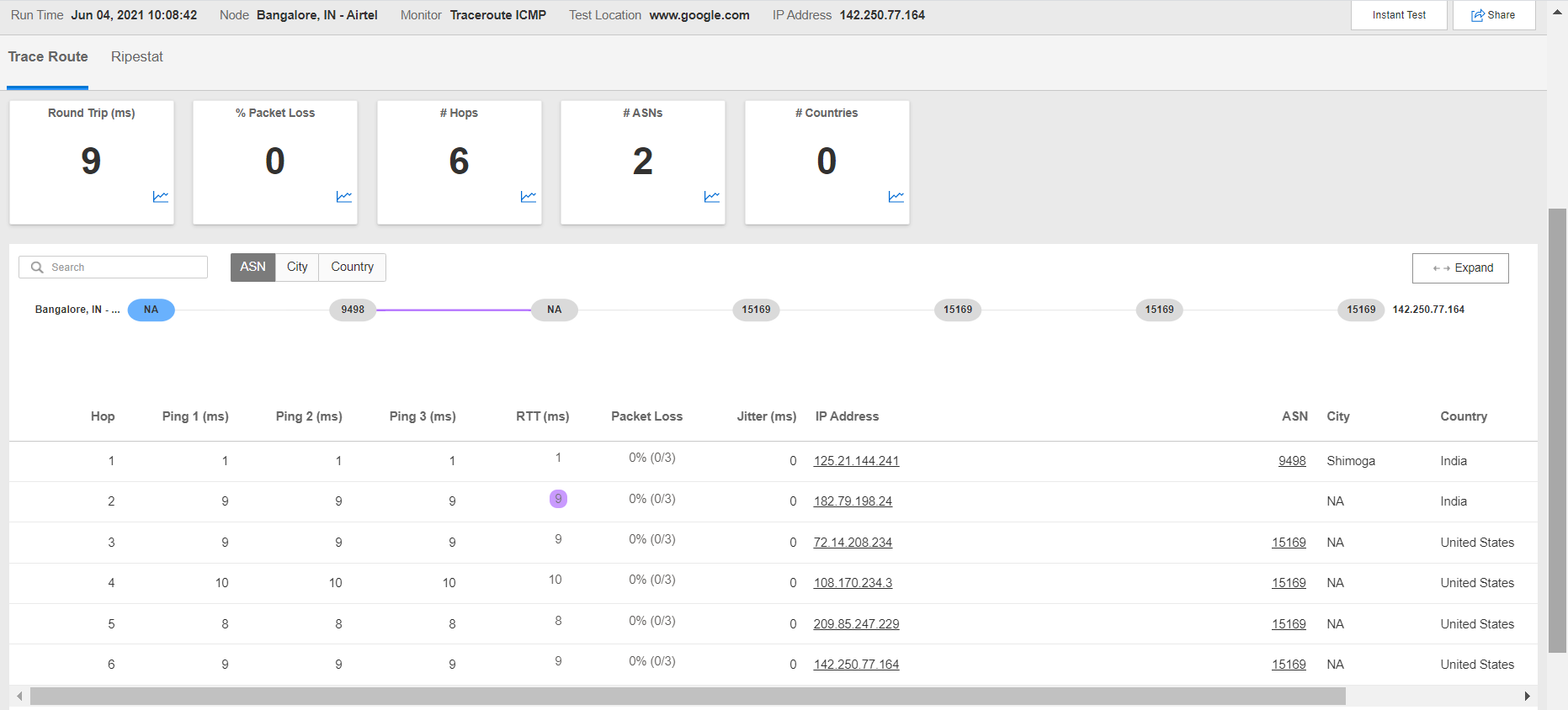Screen dimensions: 1568x710
Task: Open the Hops trend chart icon
Action: 529,197
